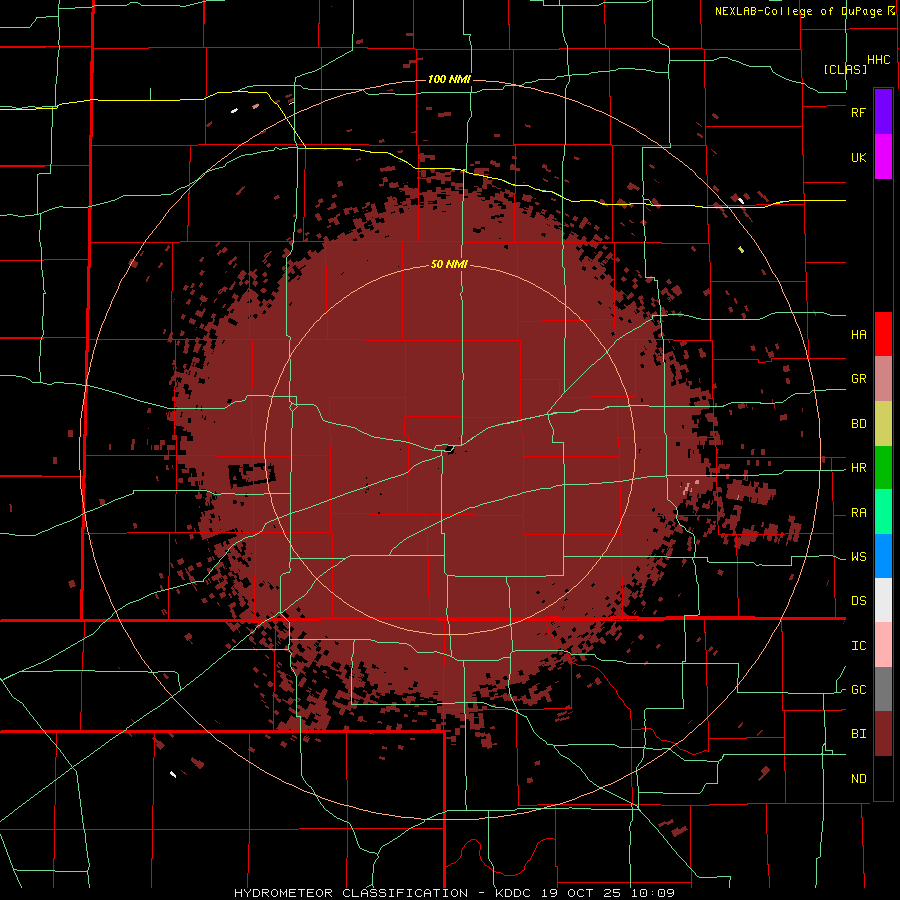The image size is (900, 900).
Task: Click the 'HHC' product code text
Action: pos(878,60)
